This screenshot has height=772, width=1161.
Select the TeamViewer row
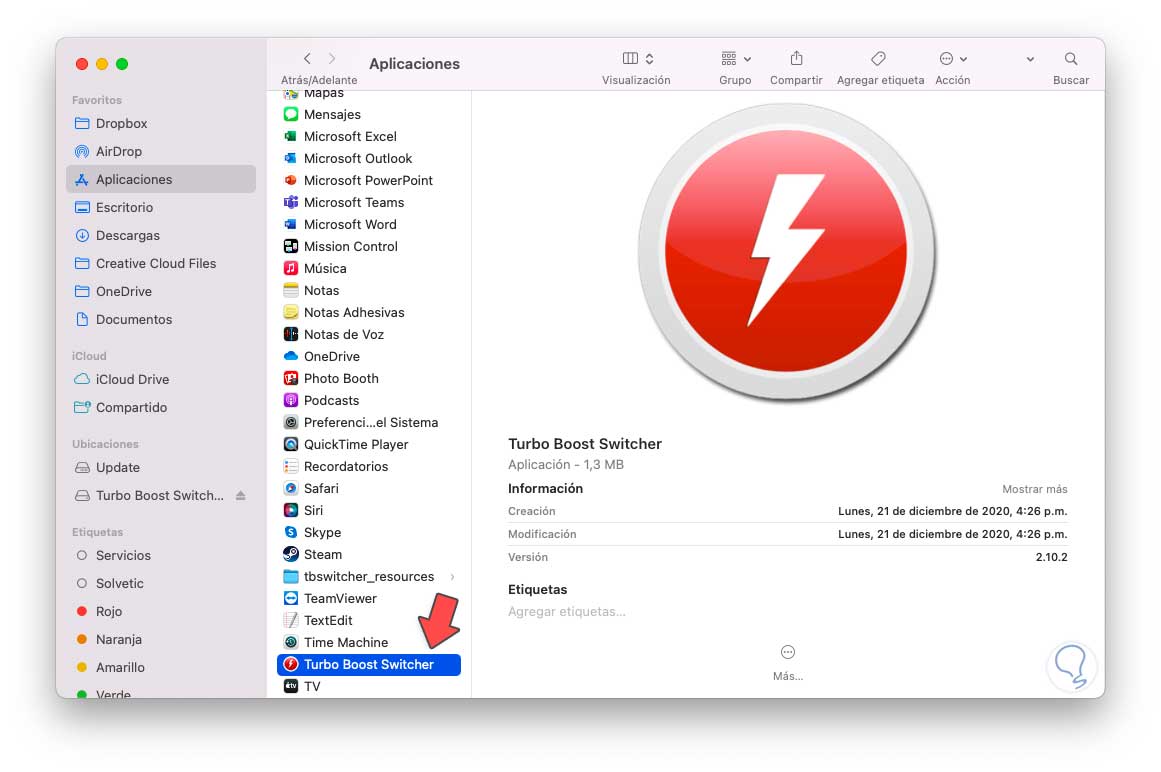[369, 599]
